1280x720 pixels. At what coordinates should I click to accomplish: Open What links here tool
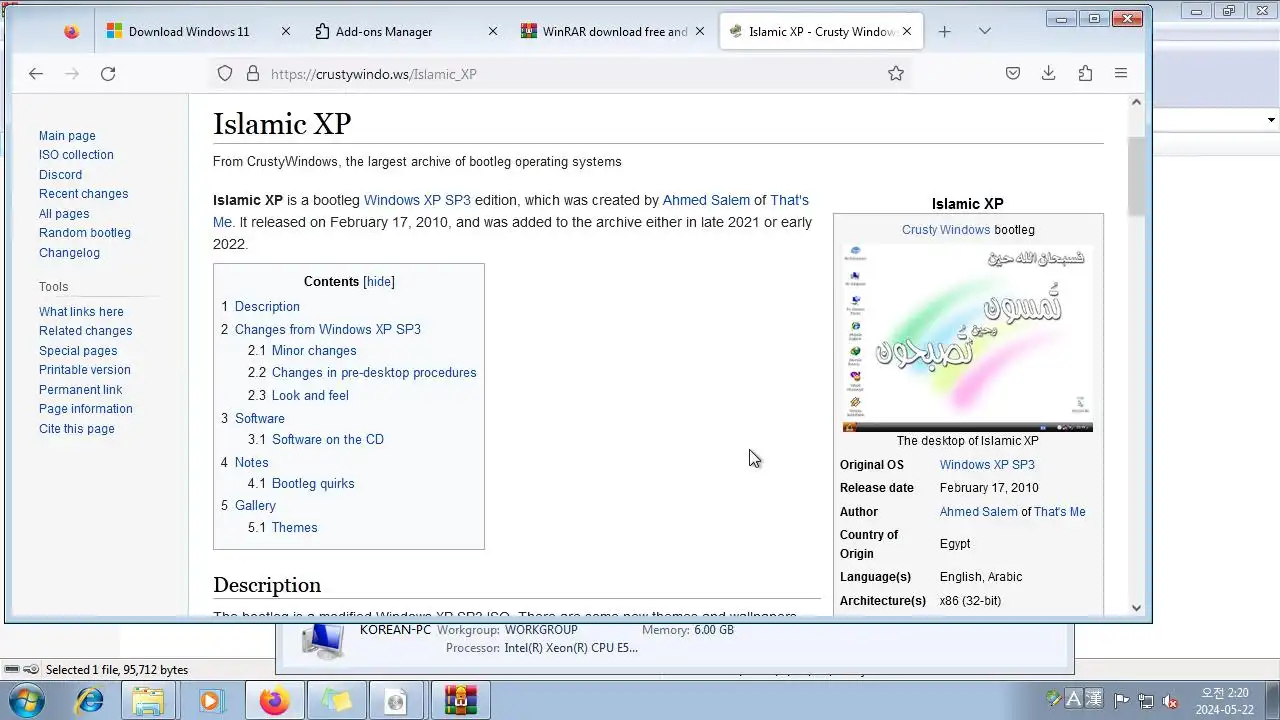(x=81, y=312)
